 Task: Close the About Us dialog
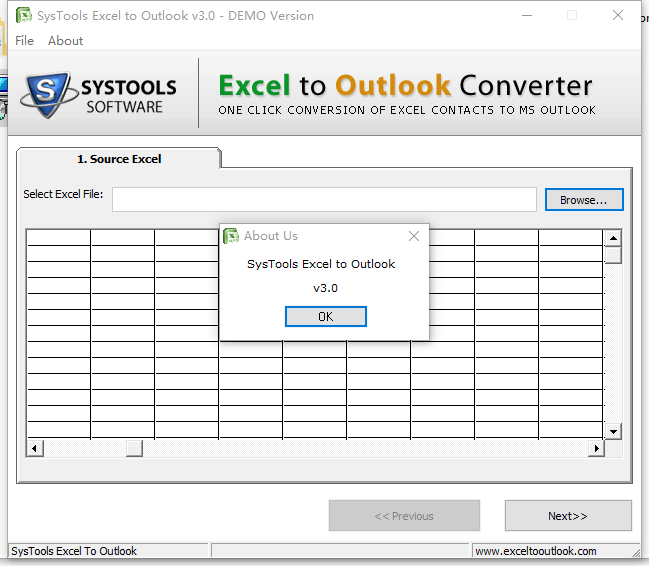[x=413, y=236]
